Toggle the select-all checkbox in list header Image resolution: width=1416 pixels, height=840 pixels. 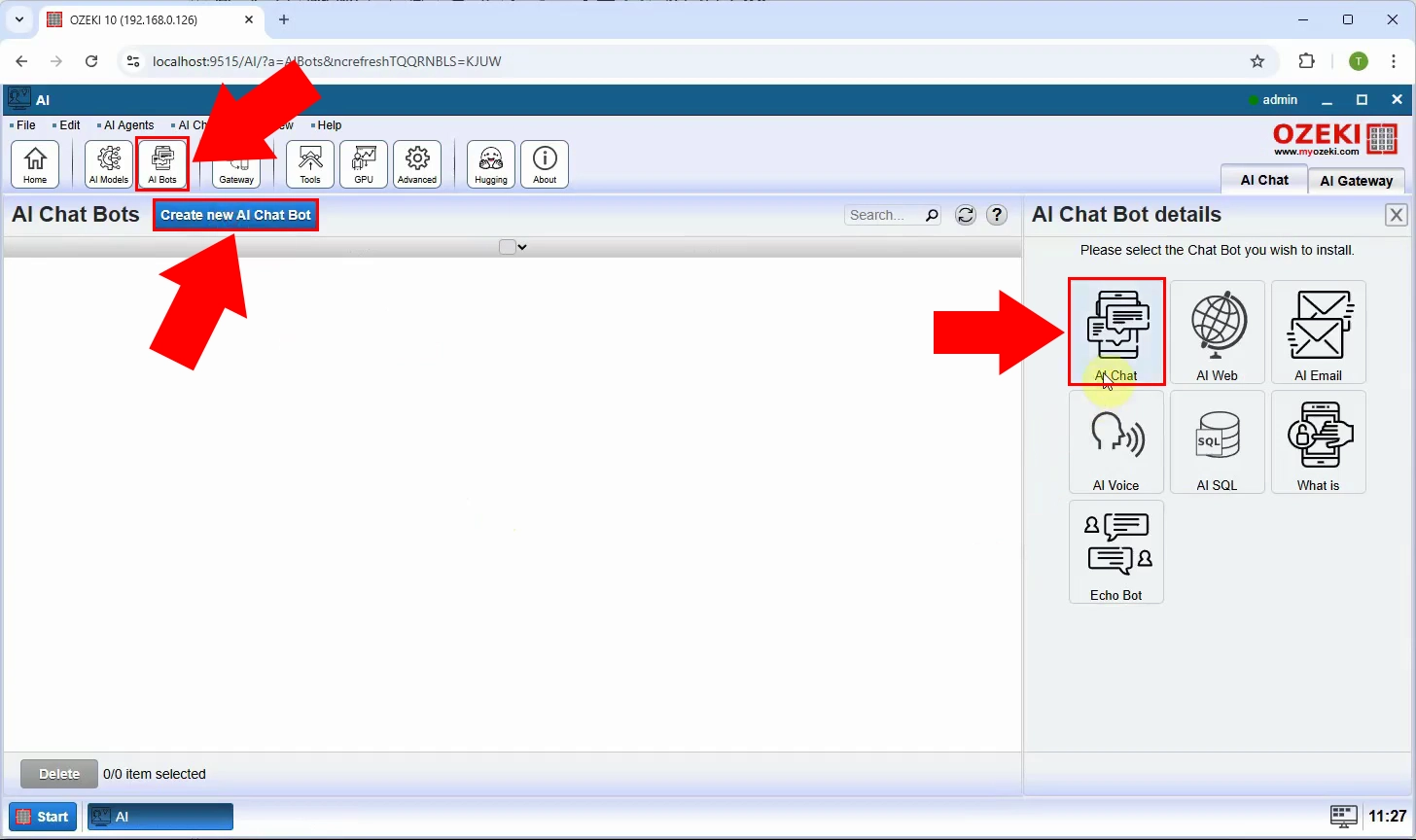(x=507, y=247)
